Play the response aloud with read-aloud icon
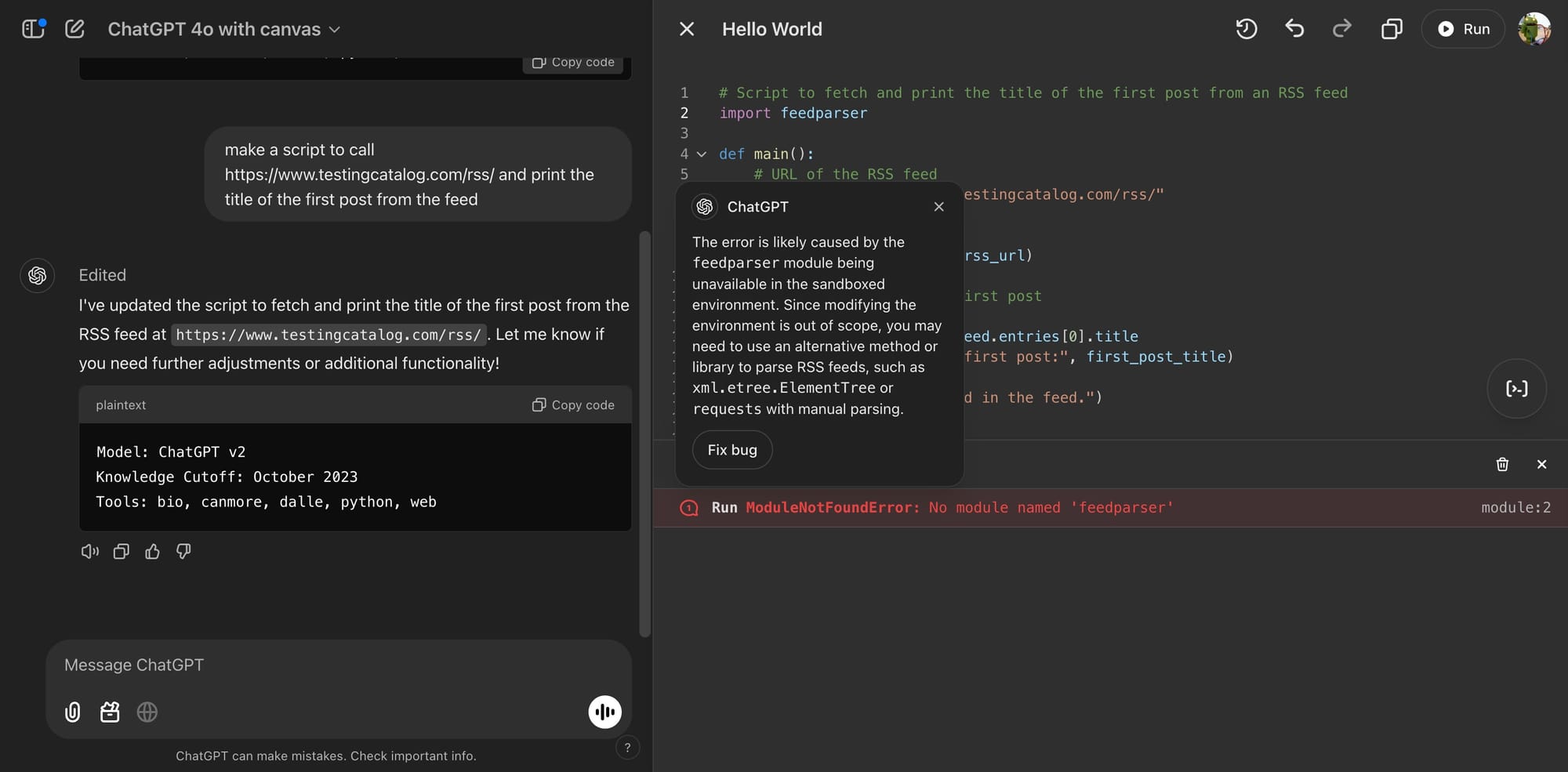 point(90,552)
